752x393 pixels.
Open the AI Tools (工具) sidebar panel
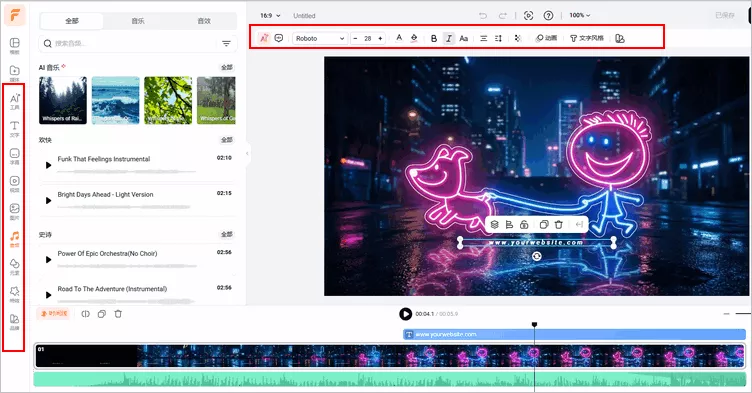tap(14, 101)
